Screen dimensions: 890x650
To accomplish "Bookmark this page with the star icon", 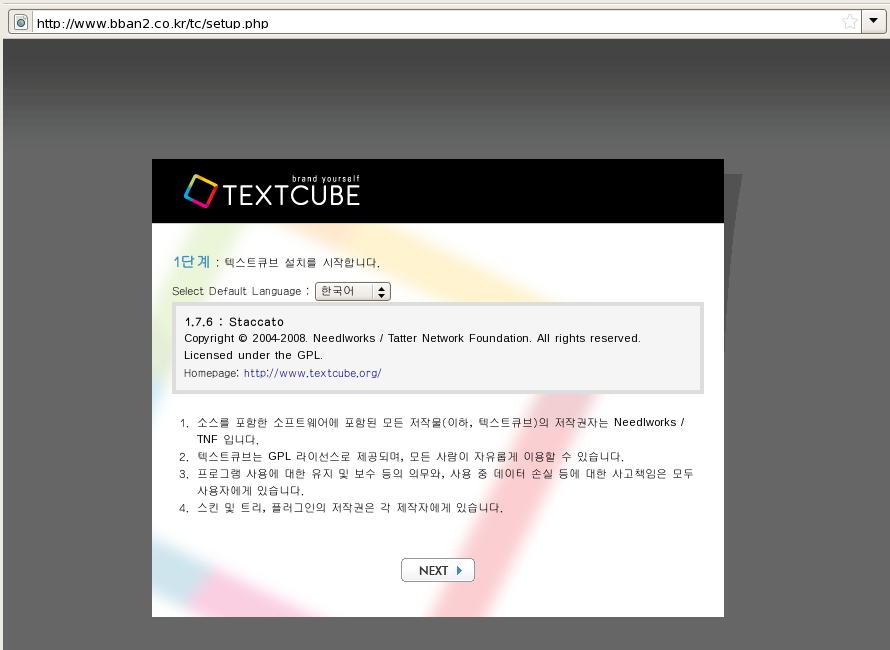I will coord(850,22).
